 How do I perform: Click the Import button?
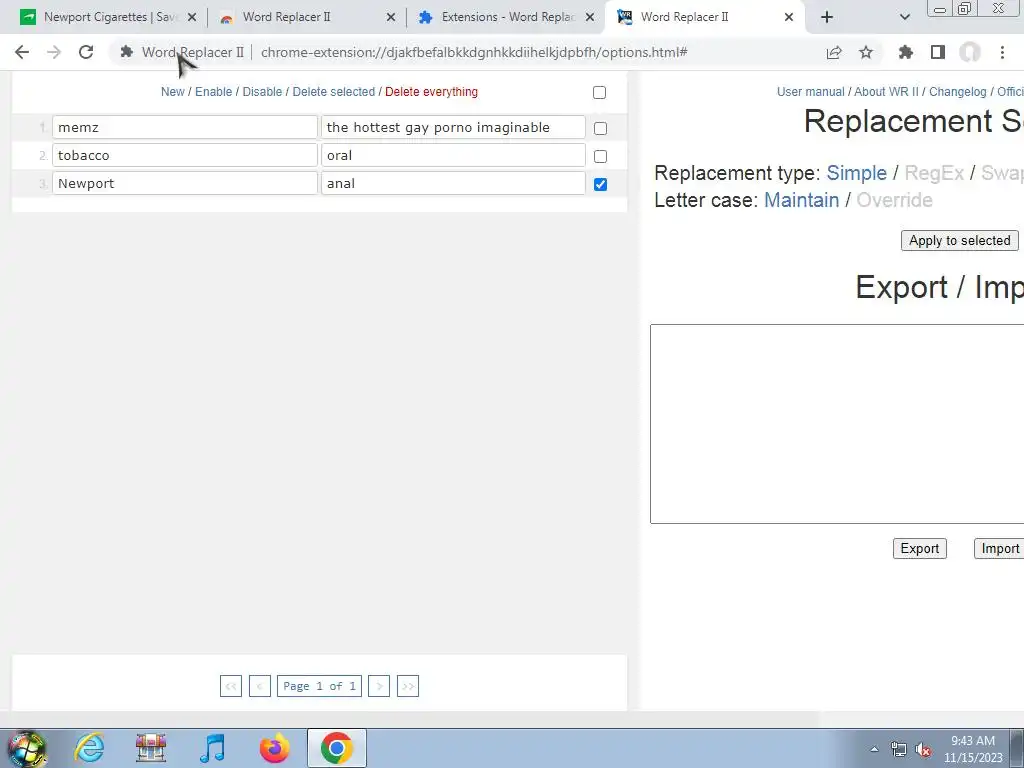pos(999,549)
